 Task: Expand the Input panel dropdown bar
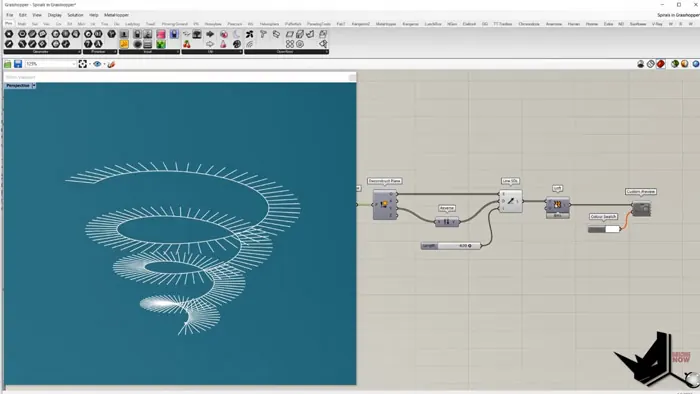tap(149, 52)
